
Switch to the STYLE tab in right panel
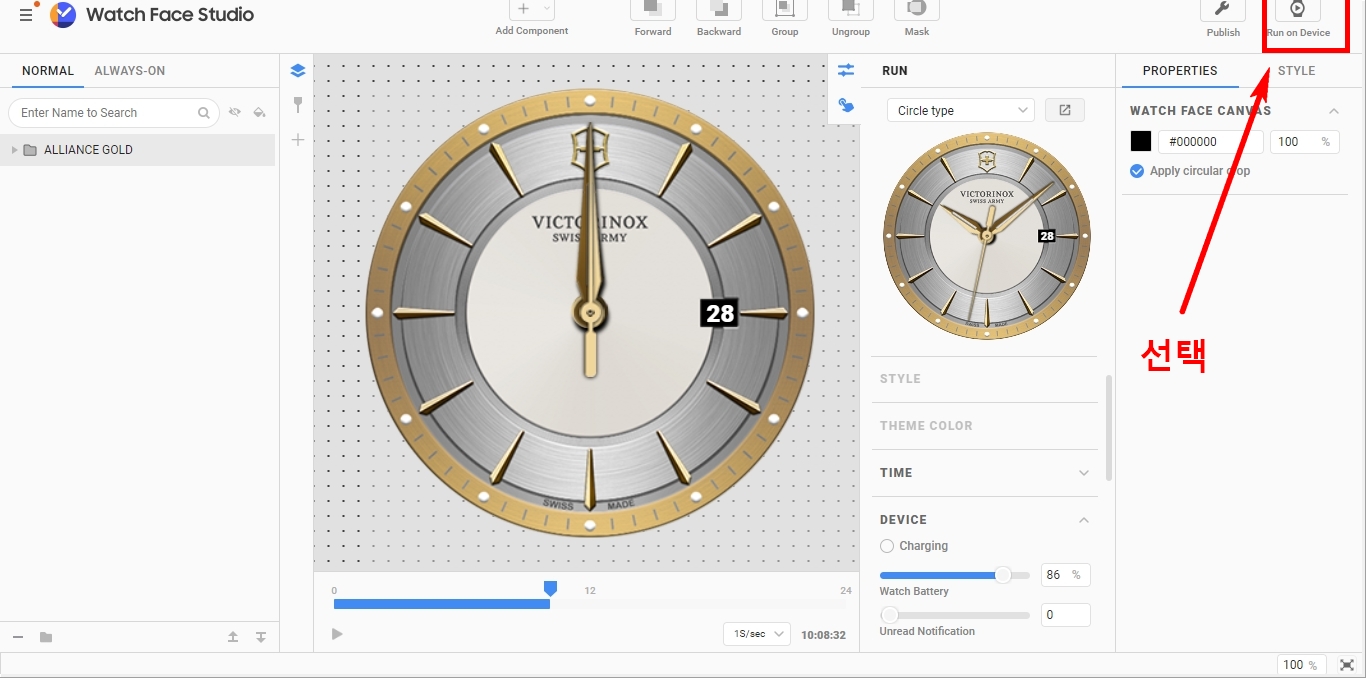pos(1296,71)
